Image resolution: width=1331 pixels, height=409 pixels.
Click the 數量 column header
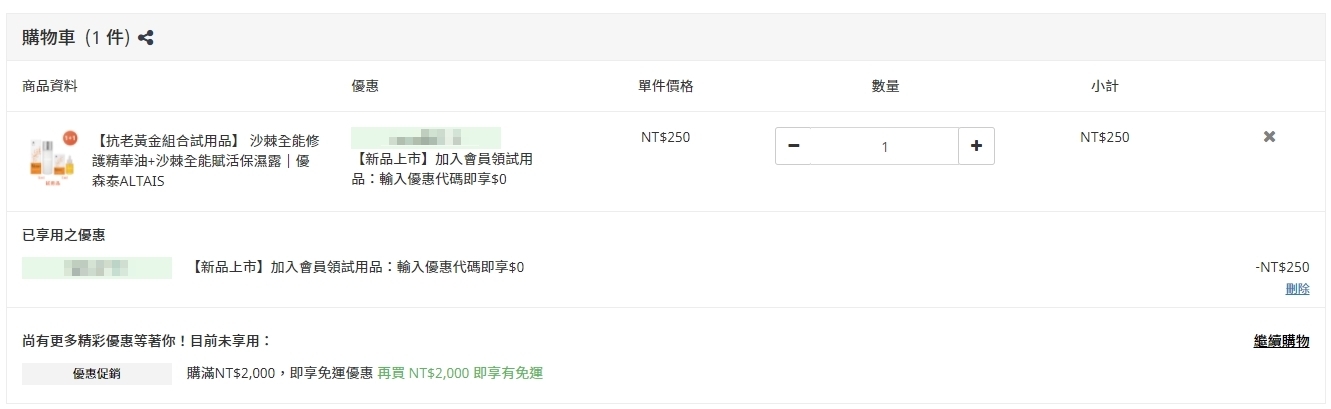coord(885,86)
